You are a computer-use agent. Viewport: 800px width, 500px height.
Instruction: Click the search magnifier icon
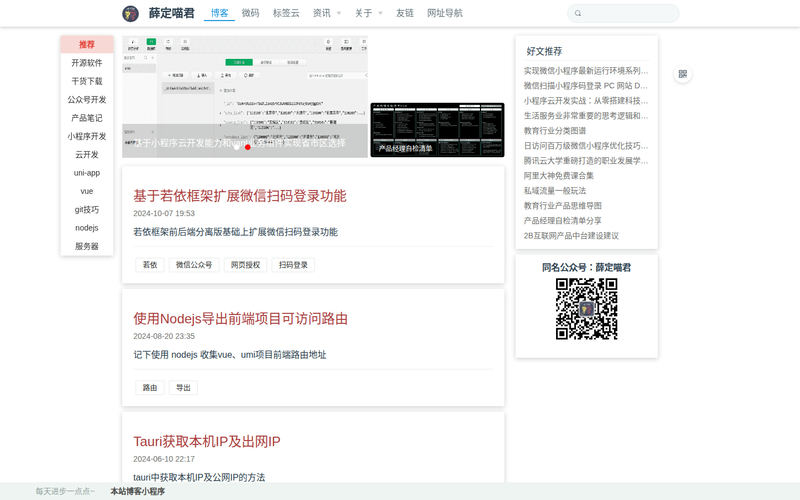(578, 13)
